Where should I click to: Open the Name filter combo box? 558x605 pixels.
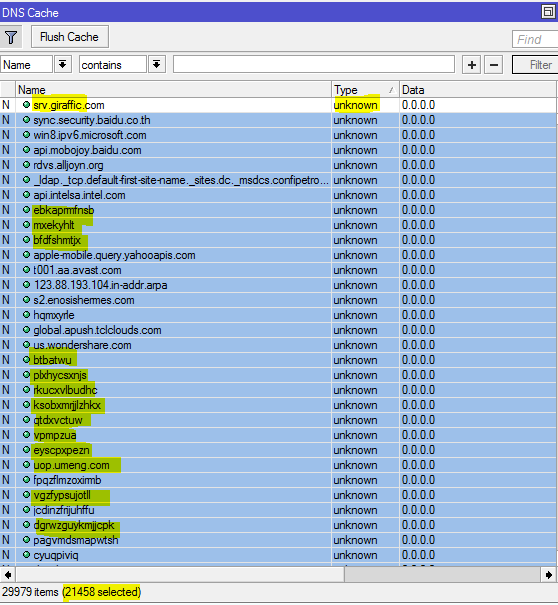(27, 64)
